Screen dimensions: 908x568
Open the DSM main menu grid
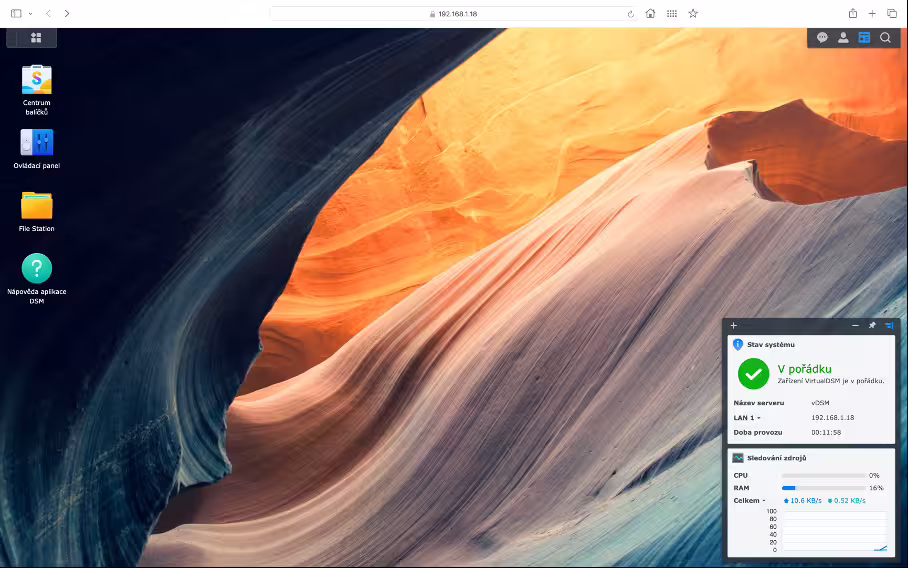(x=36, y=38)
